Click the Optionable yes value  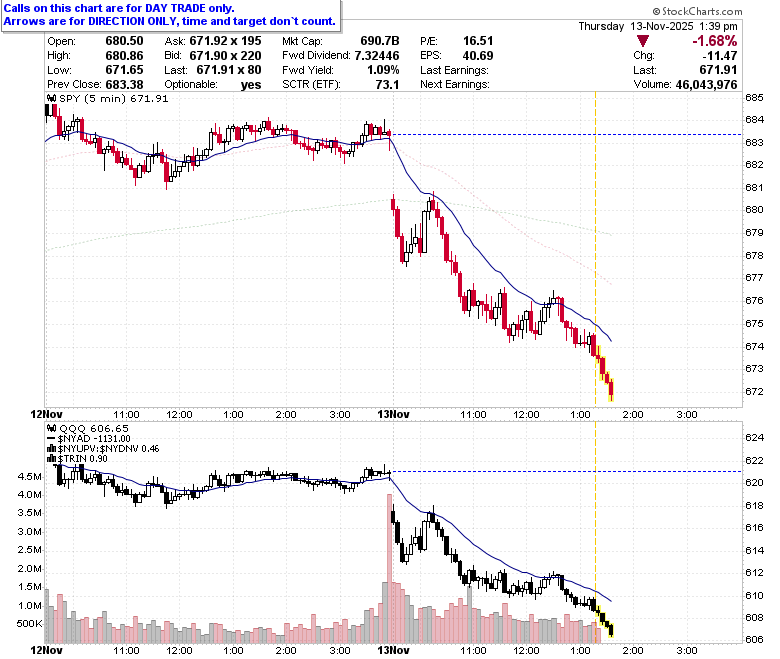[x=251, y=85]
